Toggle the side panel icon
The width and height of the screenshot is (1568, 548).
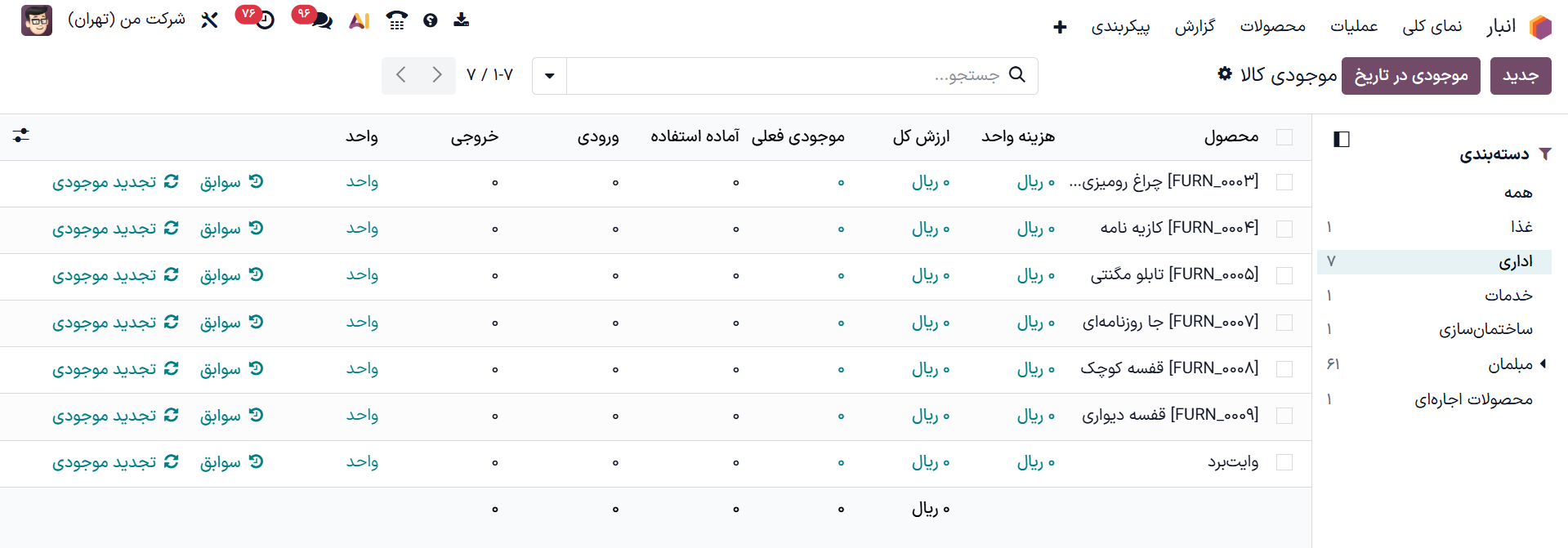point(1341,139)
